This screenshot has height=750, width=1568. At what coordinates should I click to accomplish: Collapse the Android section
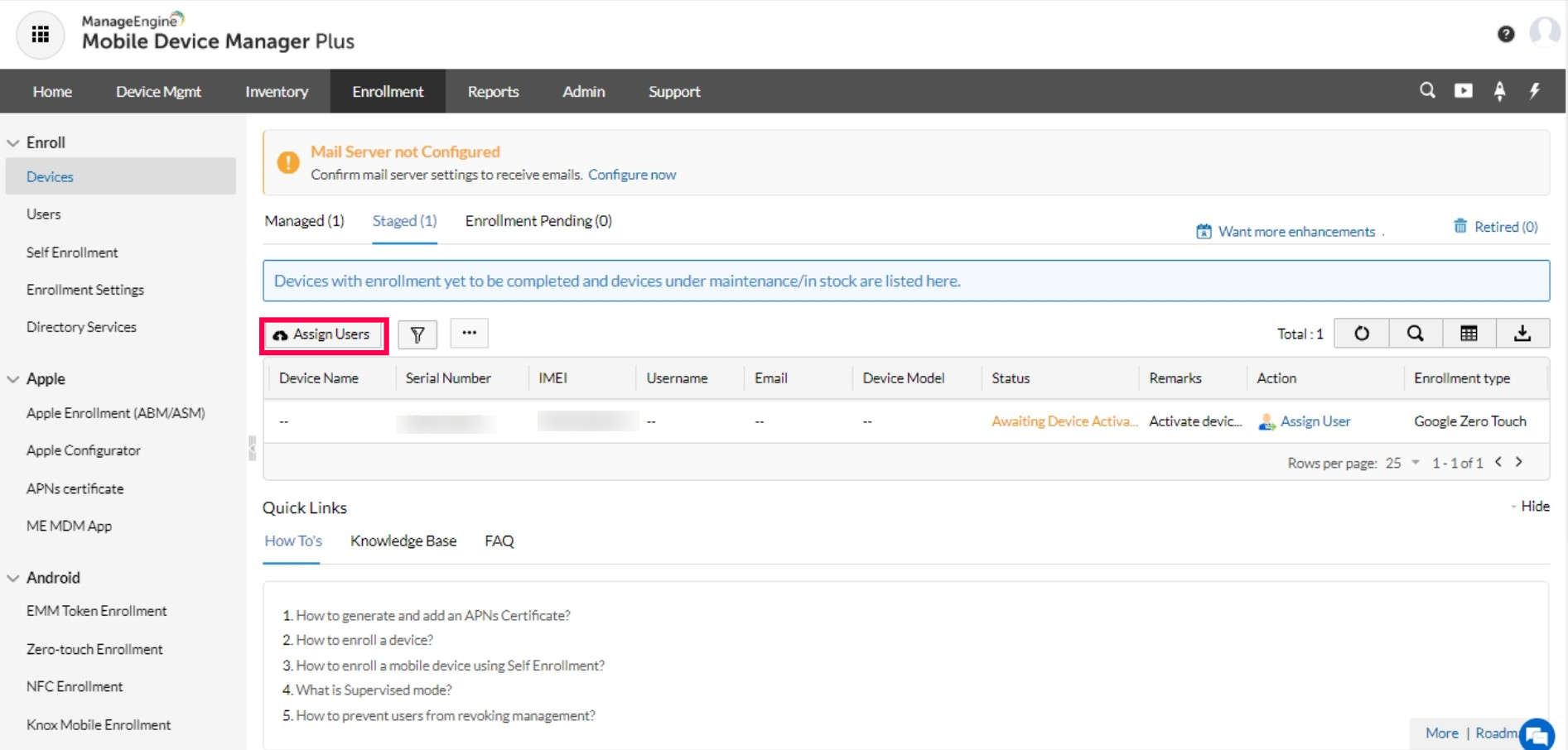click(13, 578)
